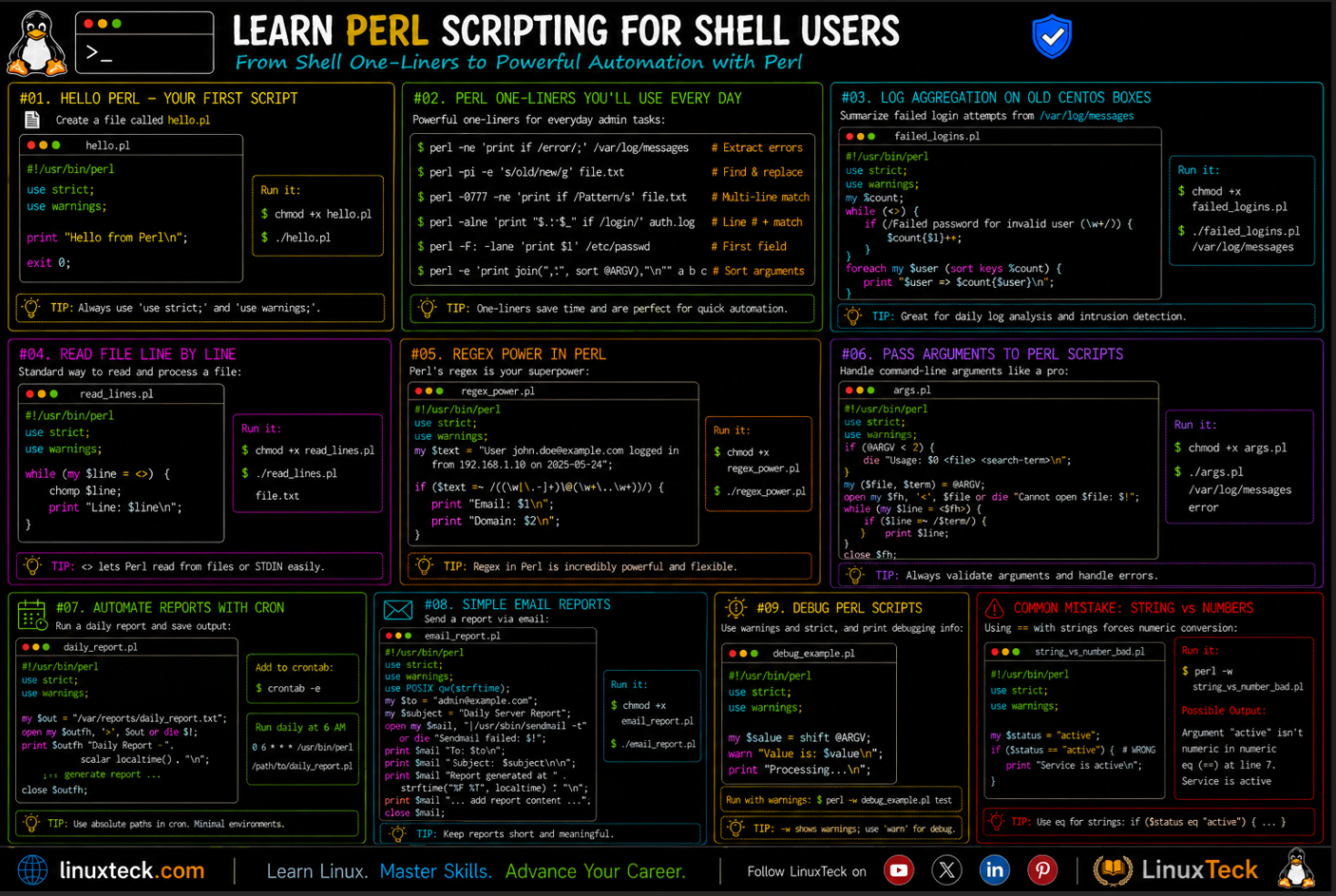Click the blue shield checkmark badge
The width and height of the screenshot is (1336, 896).
(x=1052, y=37)
